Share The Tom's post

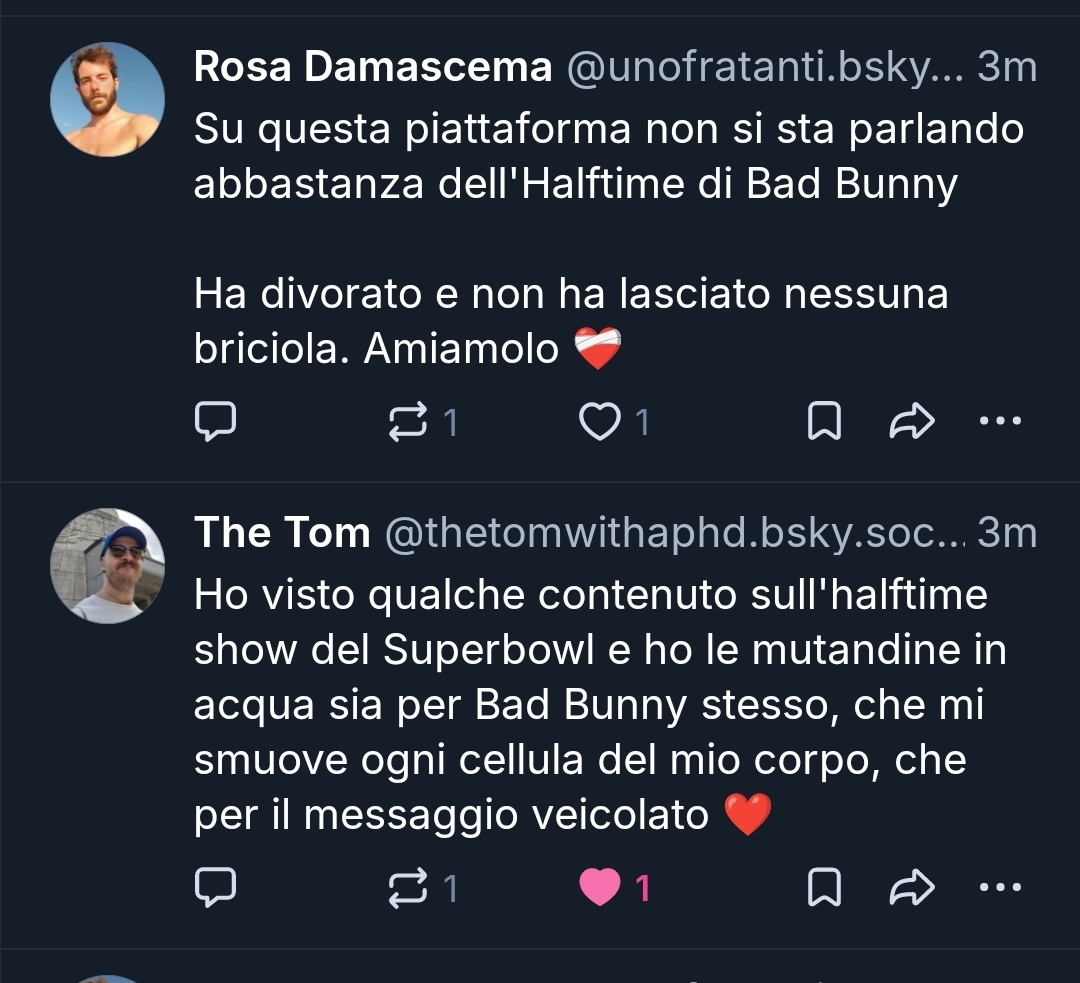[x=911, y=887]
